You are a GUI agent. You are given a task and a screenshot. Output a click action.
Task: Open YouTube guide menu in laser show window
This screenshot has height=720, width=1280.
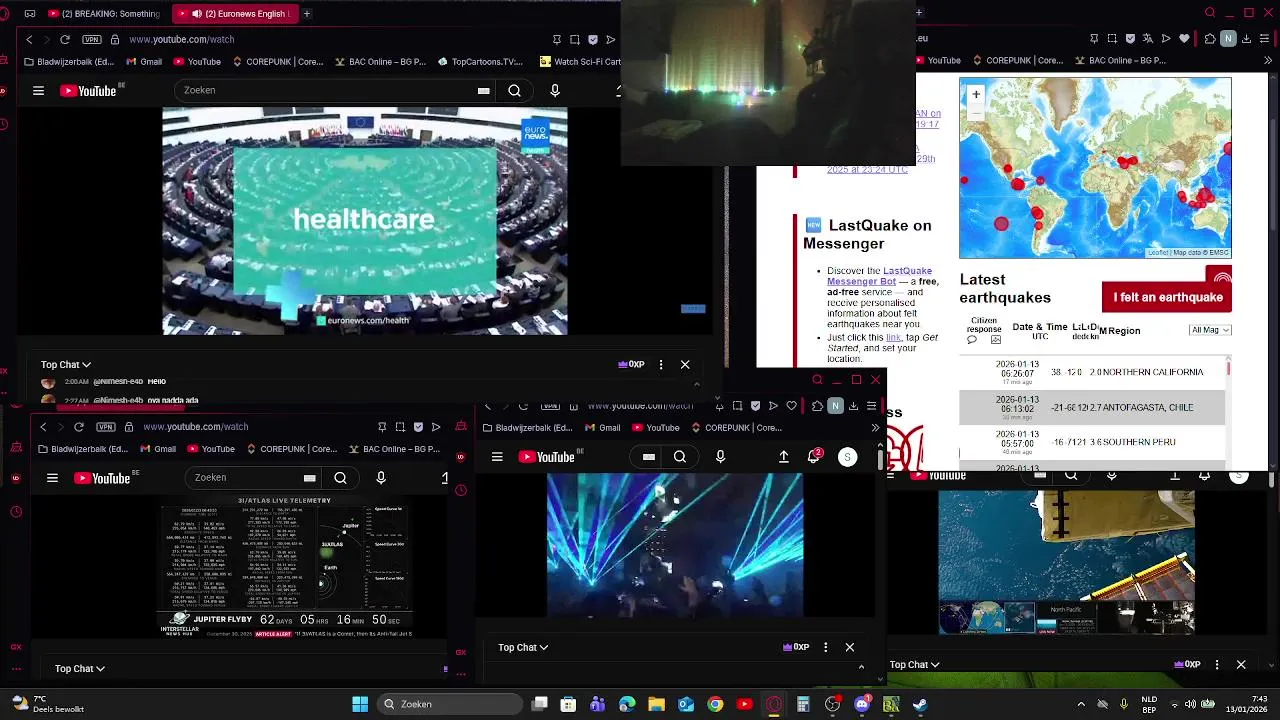click(497, 457)
